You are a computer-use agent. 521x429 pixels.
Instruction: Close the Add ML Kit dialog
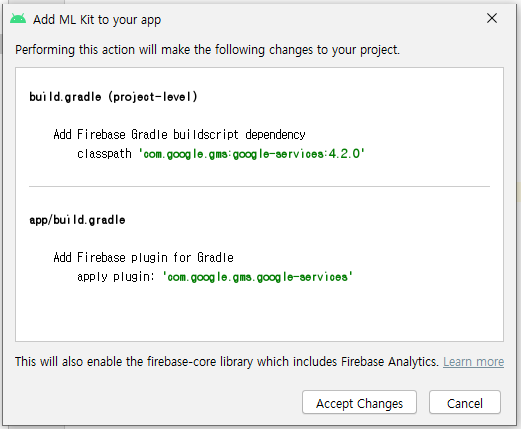(492, 18)
